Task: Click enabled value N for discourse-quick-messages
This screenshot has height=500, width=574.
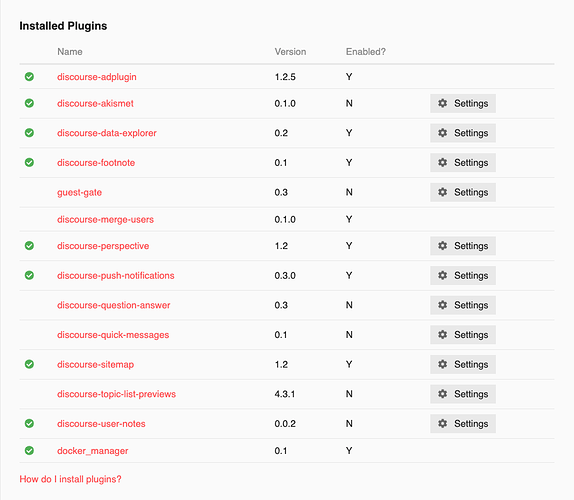Action: 349,335
